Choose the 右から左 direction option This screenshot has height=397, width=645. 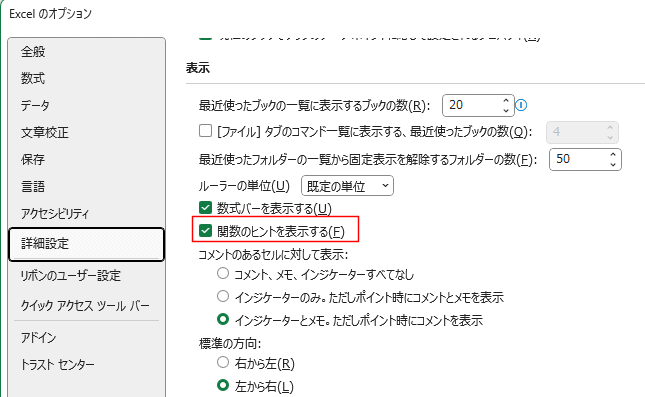[x=223, y=362]
